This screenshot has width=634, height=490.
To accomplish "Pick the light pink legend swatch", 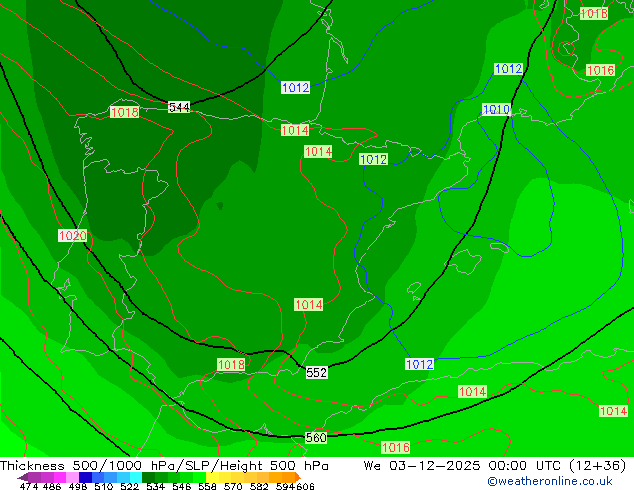I will (x=72, y=477).
